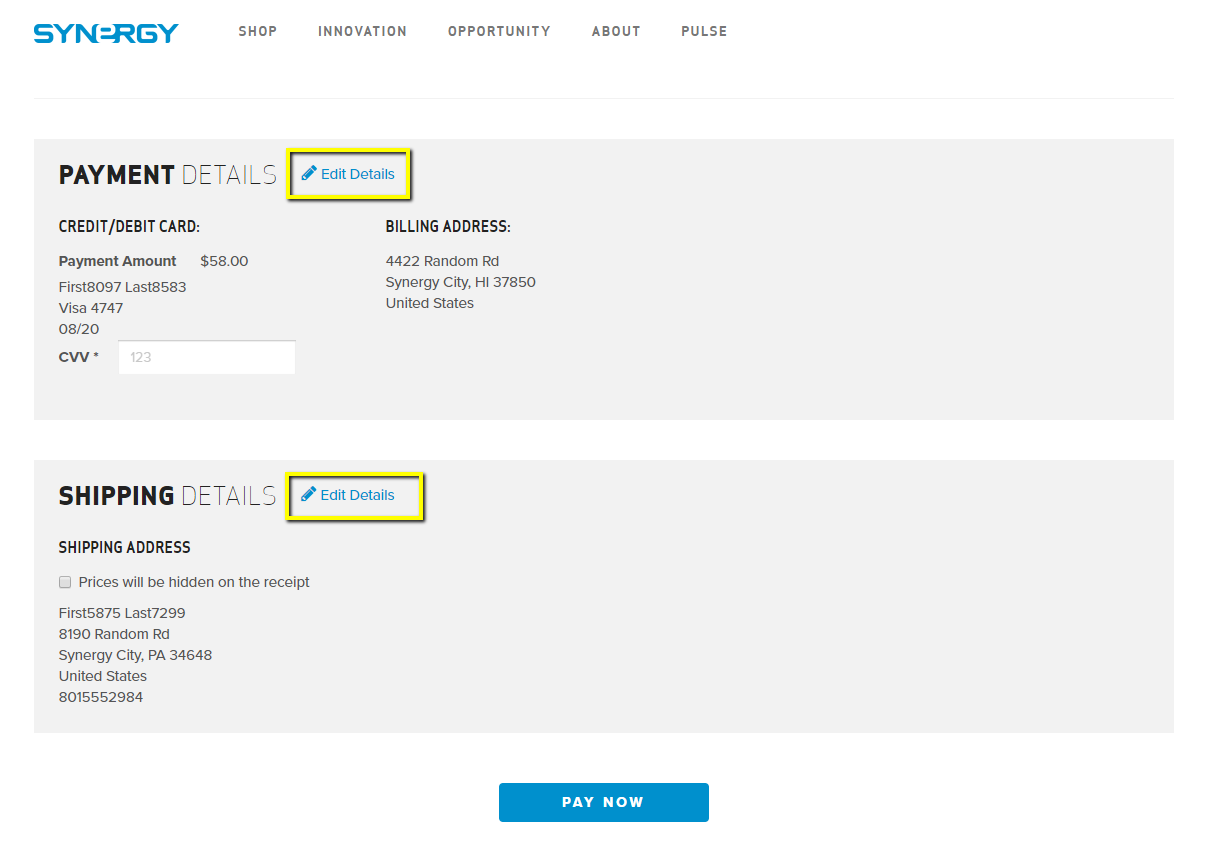Open the Opportunity menu
Image resolution: width=1212 pixels, height=842 pixels.
499,31
